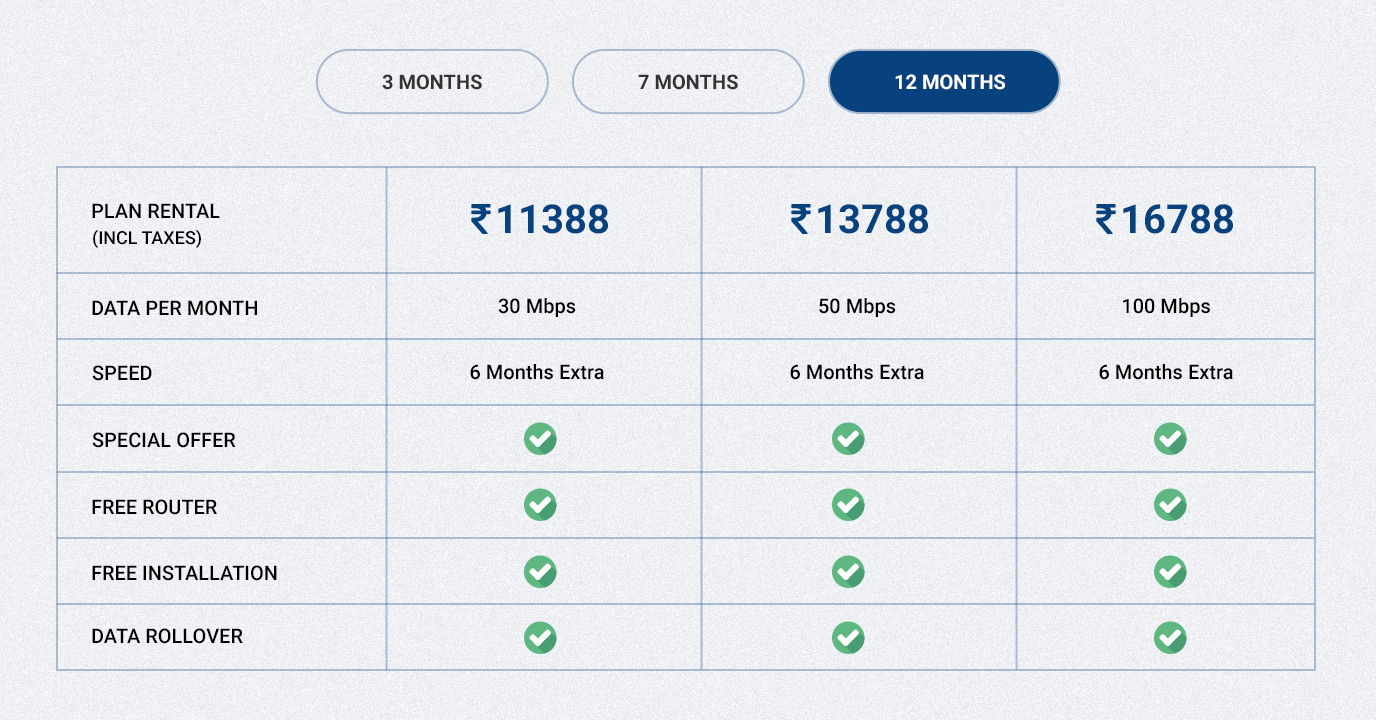Click Free Router checkmark under ₹11388 plan
The width and height of the screenshot is (1376, 720).
(540, 505)
